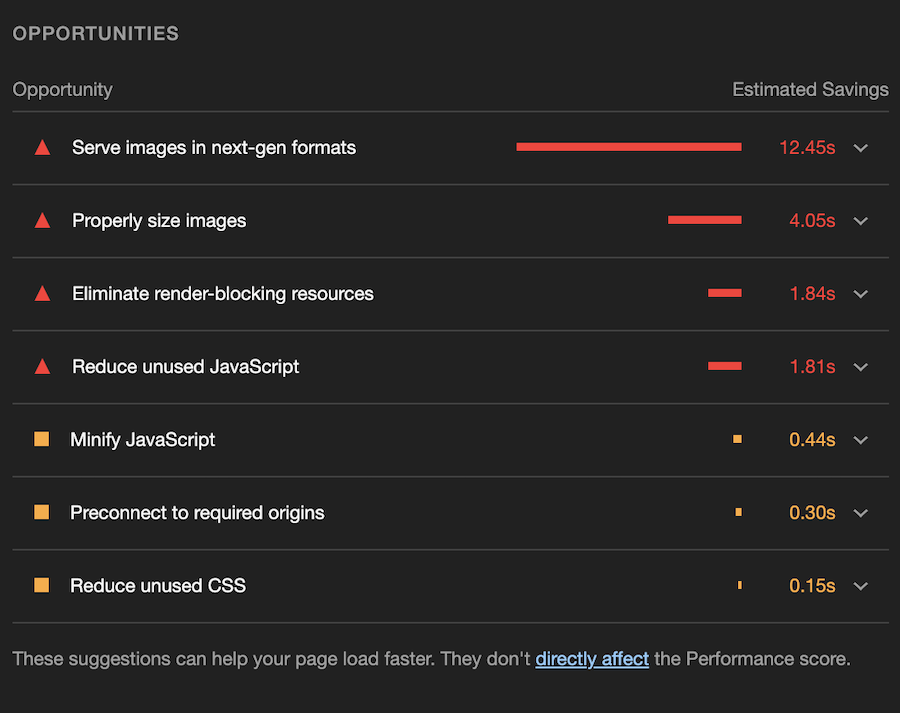Click the 12.45s savings bar
This screenshot has width=900, height=713.
(x=629, y=147)
